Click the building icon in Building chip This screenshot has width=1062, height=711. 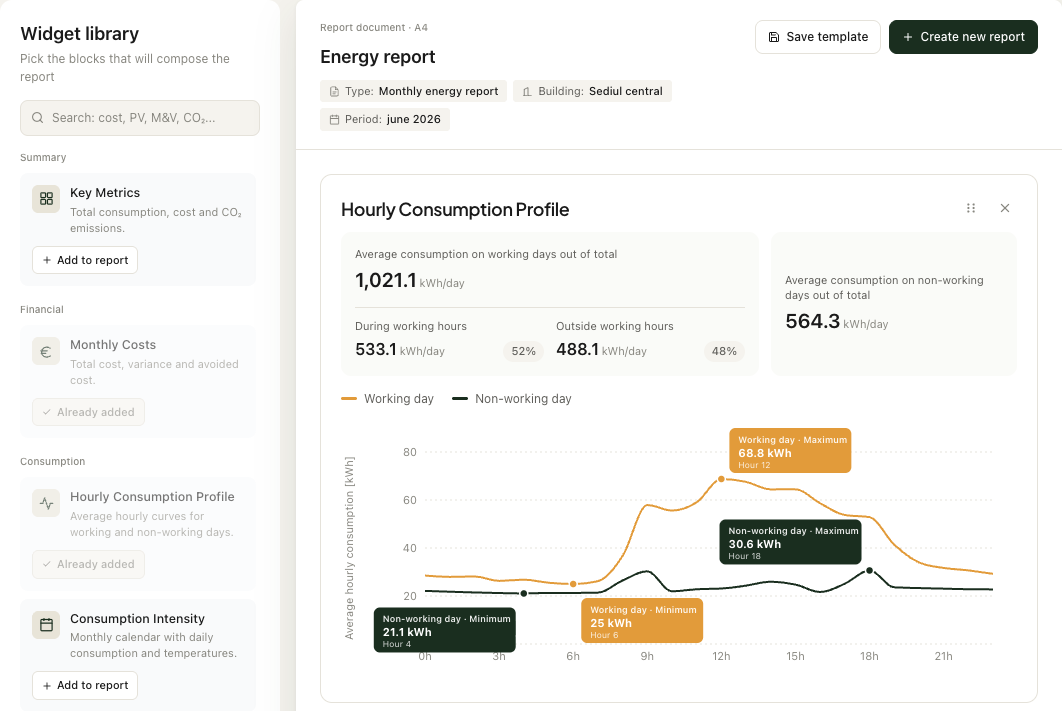(527, 91)
